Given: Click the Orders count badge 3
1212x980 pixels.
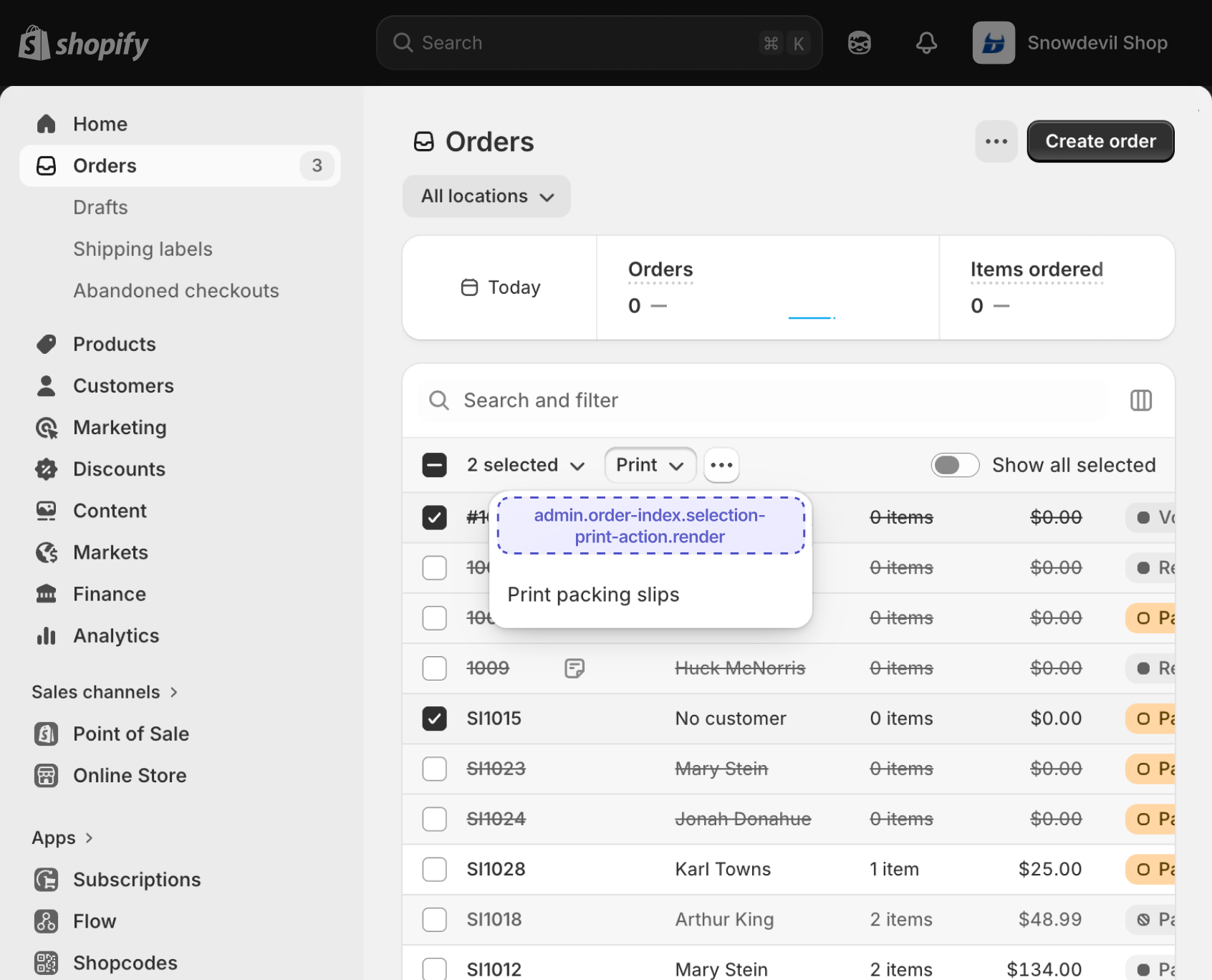Looking at the screenshot, I should pyautogui.click(x=317, y=165).
